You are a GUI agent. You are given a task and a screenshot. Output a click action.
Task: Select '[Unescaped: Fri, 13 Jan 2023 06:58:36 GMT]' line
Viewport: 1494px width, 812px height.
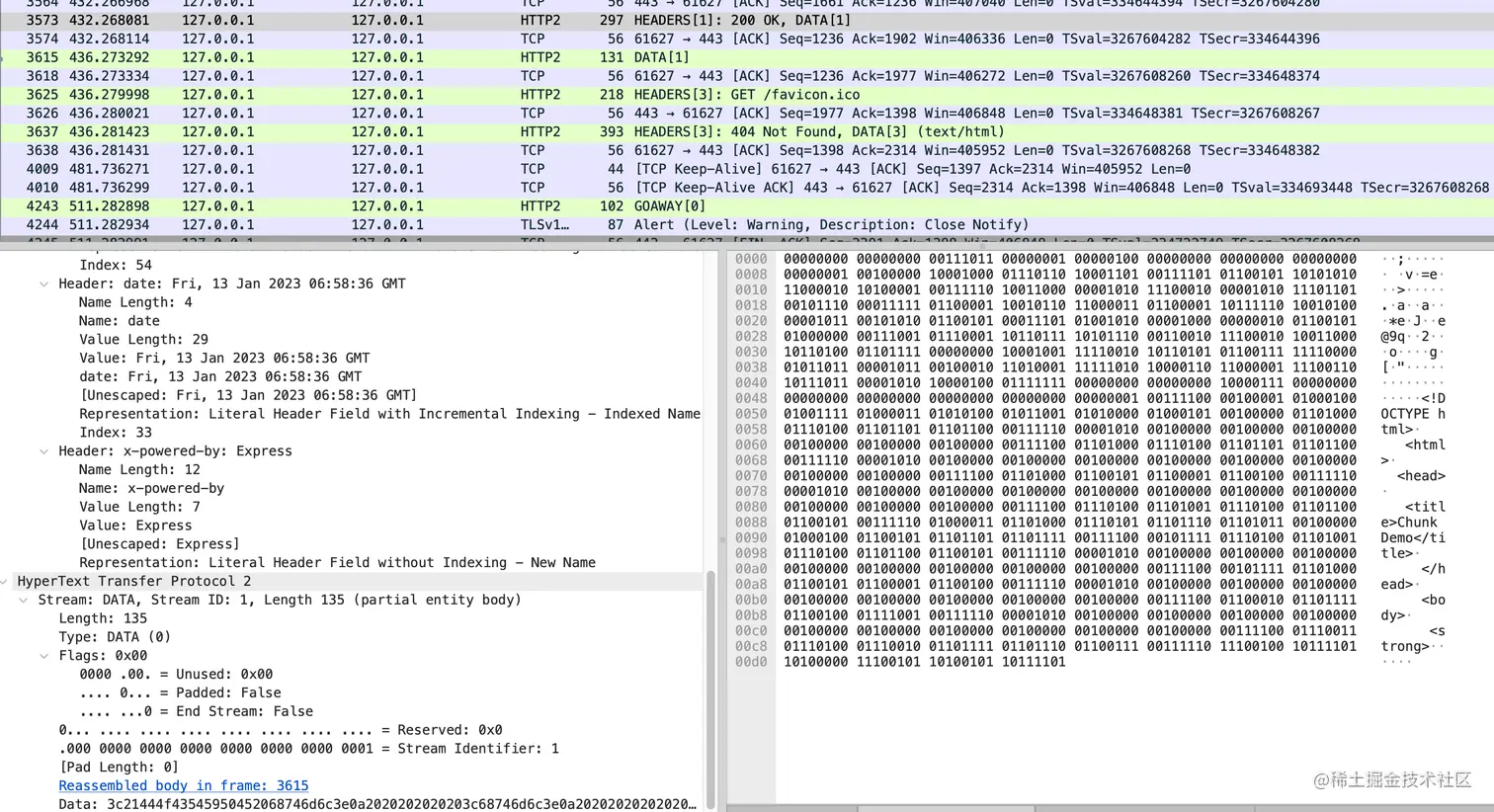248,395
